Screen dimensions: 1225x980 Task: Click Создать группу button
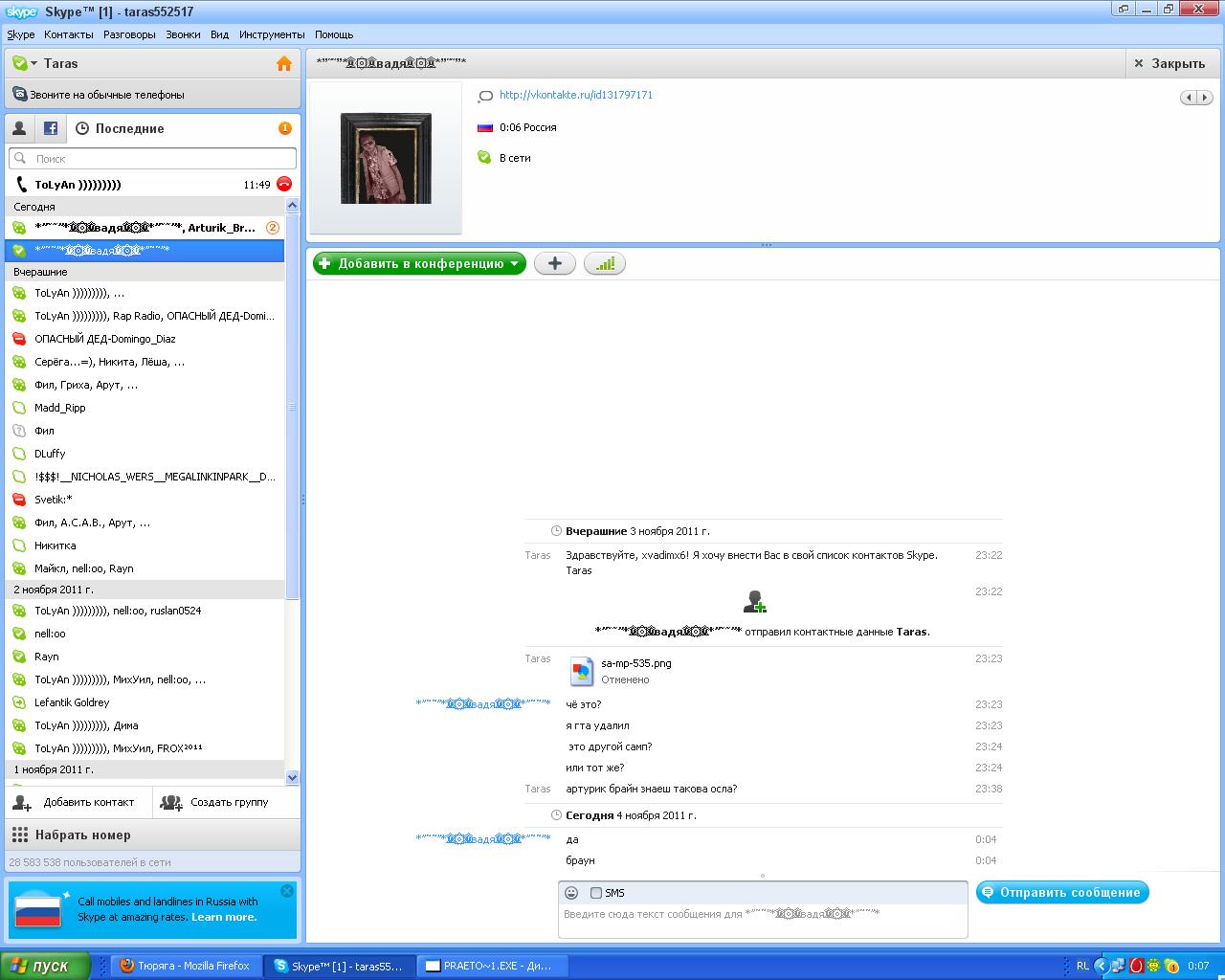[226, 802]
